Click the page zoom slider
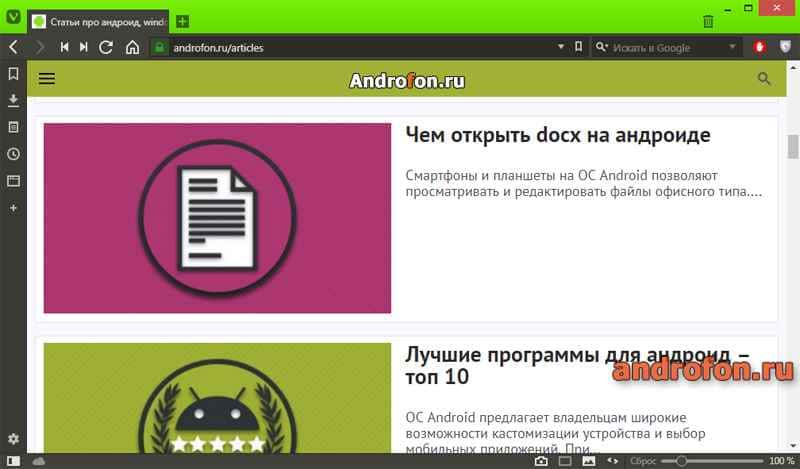The image size is (800, 469). 712,461
